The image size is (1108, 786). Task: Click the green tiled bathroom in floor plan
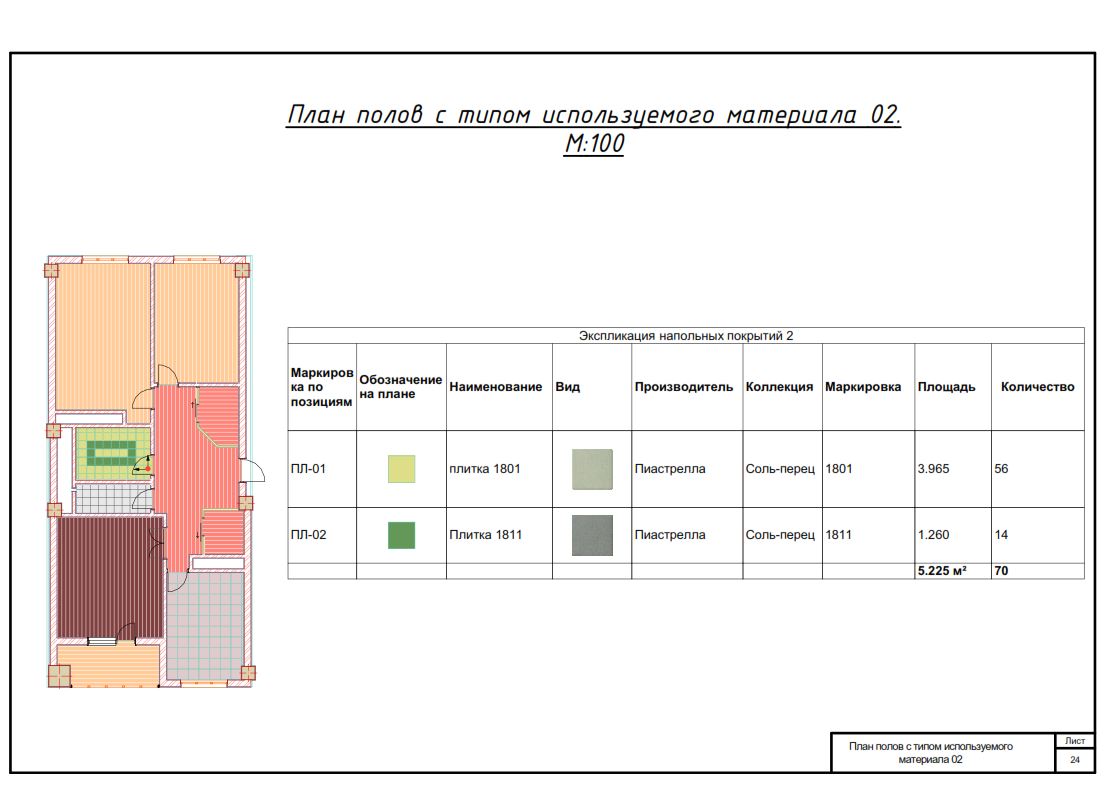(x=113, y=452)
